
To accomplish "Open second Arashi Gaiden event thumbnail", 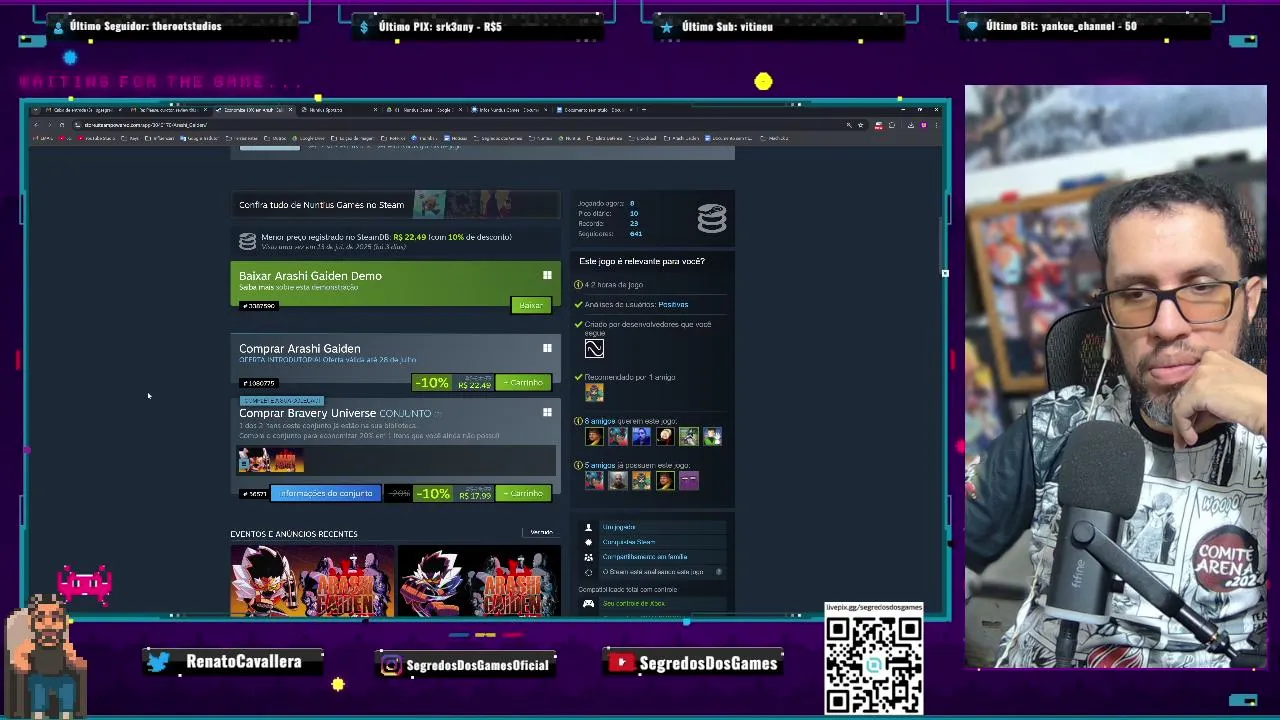I will pyautogui.click(x=479, y=580).
